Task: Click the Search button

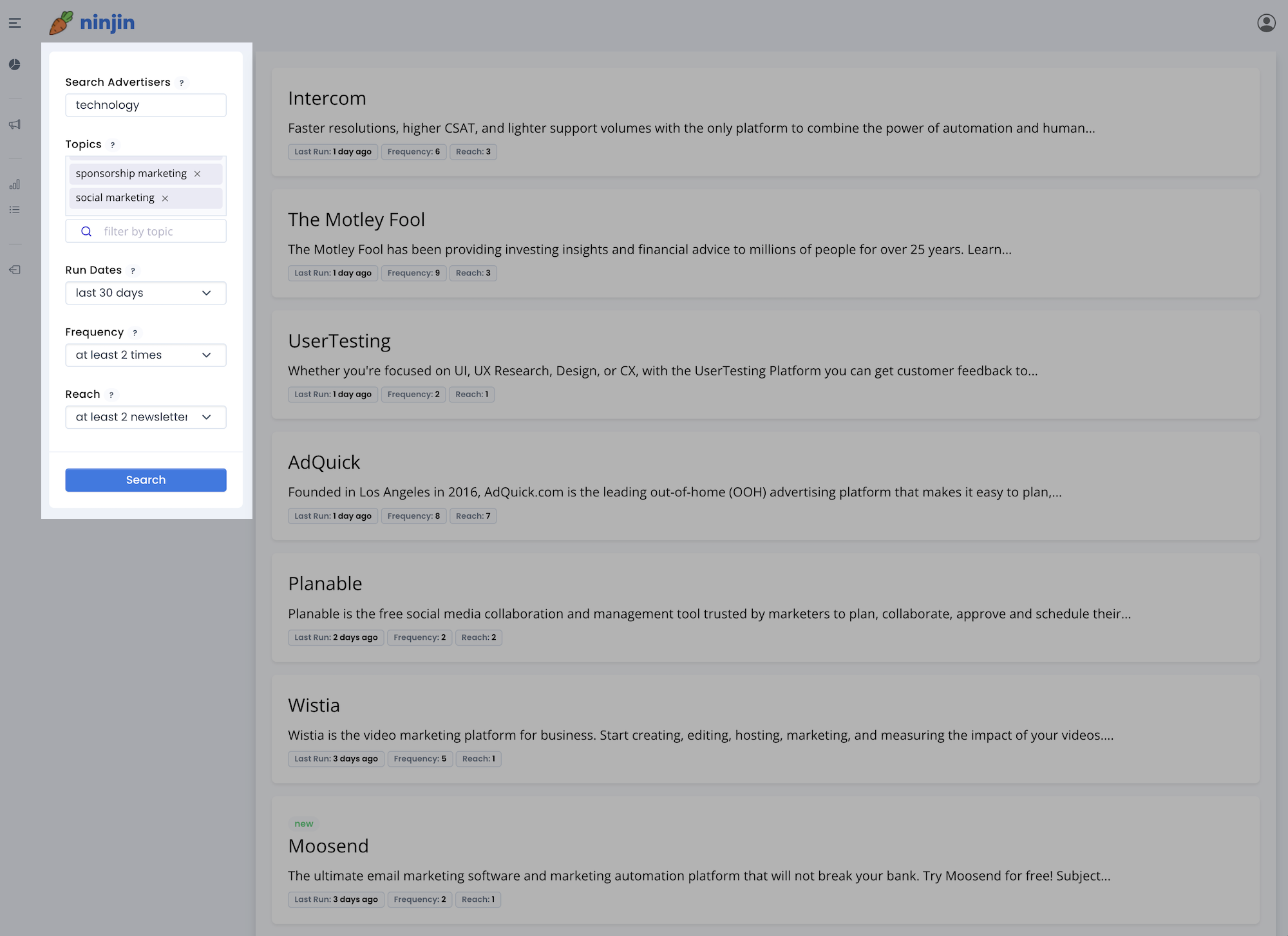Action: point(146,479)
